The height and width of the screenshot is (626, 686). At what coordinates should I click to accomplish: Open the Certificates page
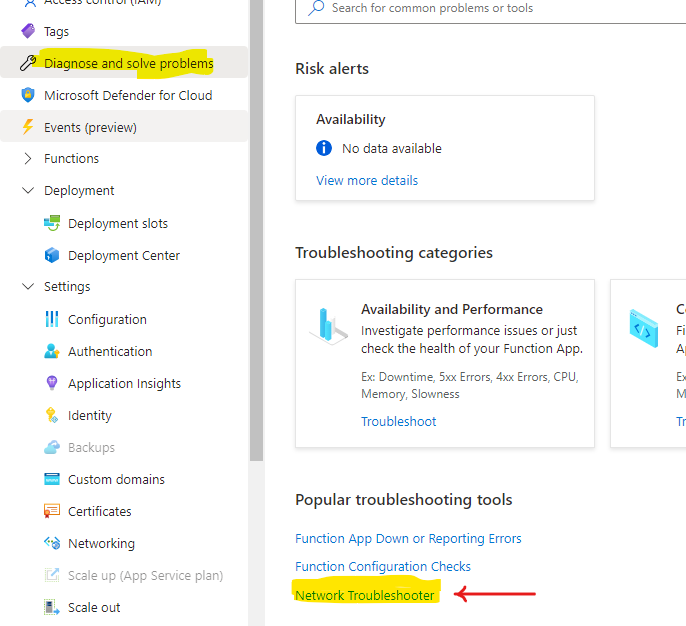(100, 511)
